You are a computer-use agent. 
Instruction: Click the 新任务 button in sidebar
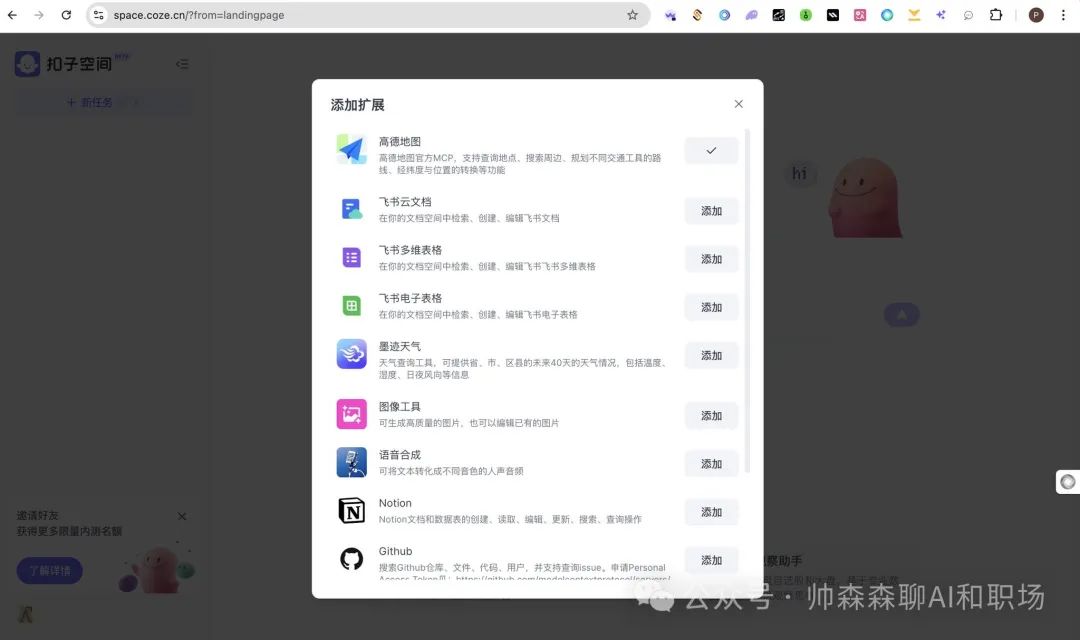(x=103, y=102)
